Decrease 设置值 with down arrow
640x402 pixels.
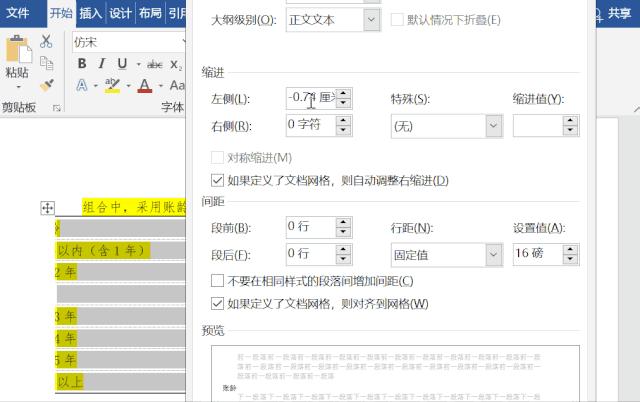570,260
